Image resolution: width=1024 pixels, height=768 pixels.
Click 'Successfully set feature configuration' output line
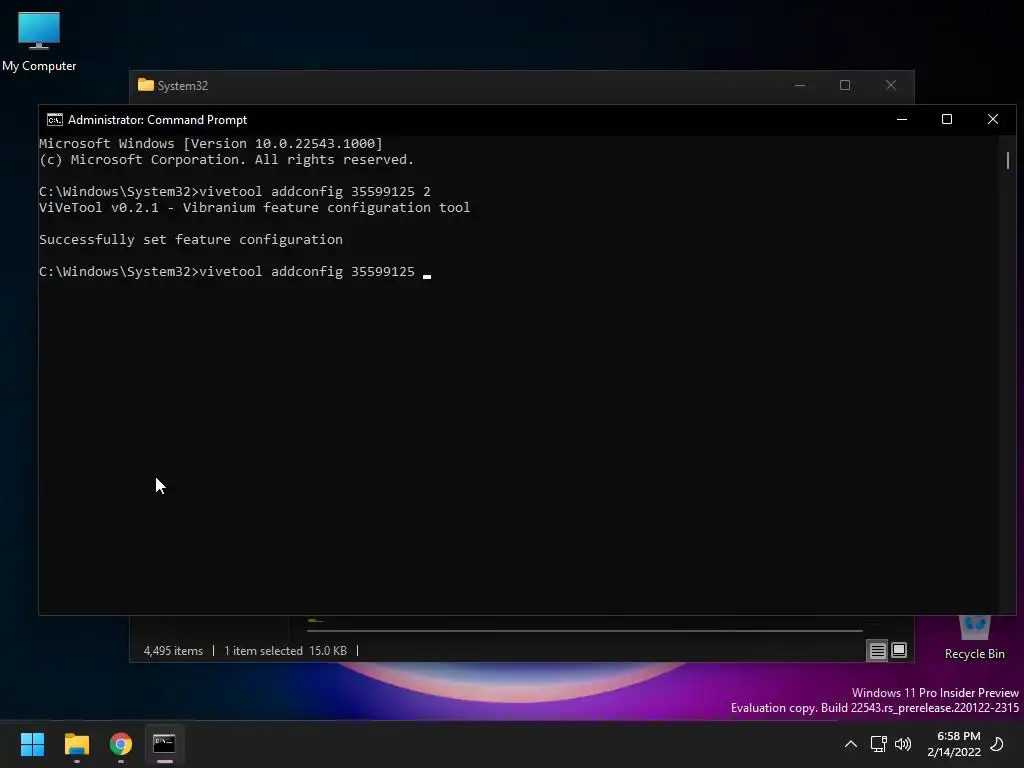(191, 240)
